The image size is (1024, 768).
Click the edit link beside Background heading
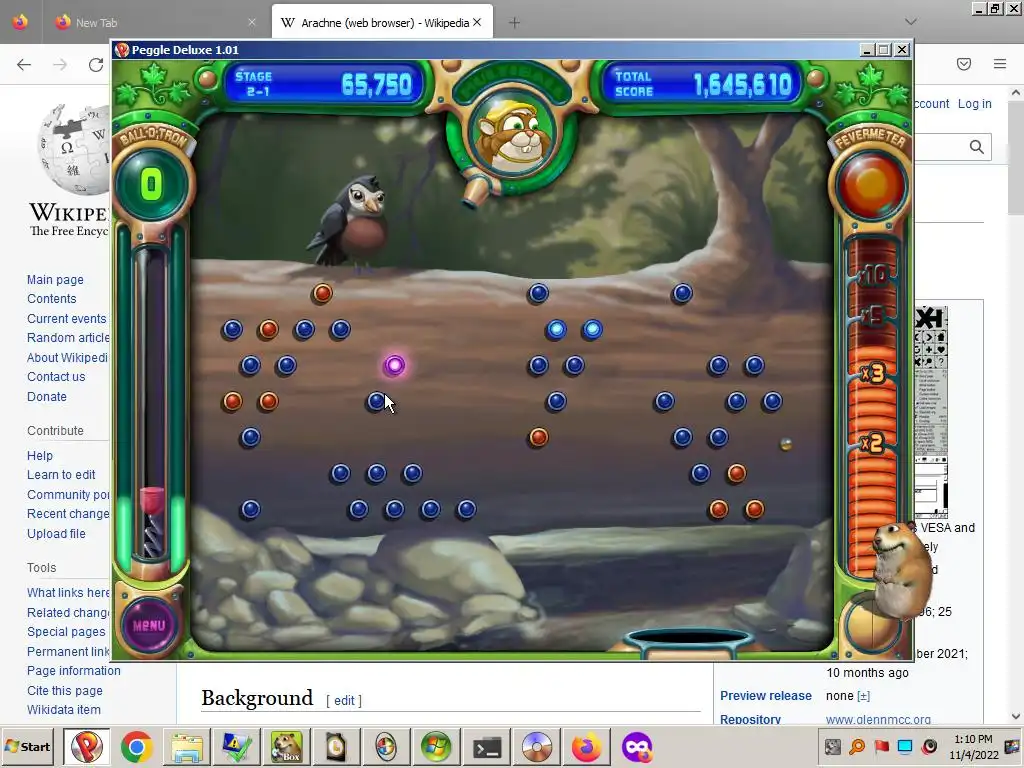[x=344, y=701]
